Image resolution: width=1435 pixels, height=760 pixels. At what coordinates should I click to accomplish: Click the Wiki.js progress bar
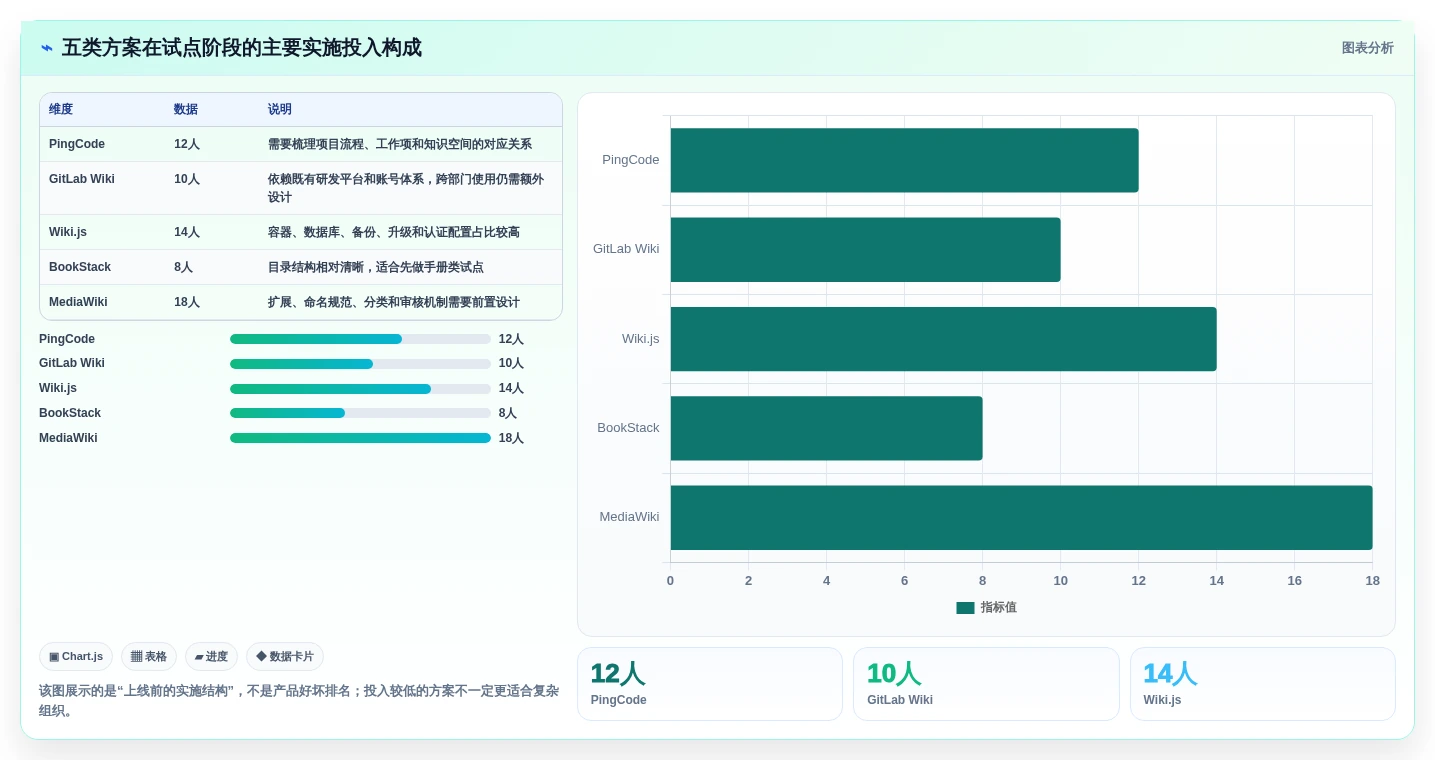click(360, 389)
